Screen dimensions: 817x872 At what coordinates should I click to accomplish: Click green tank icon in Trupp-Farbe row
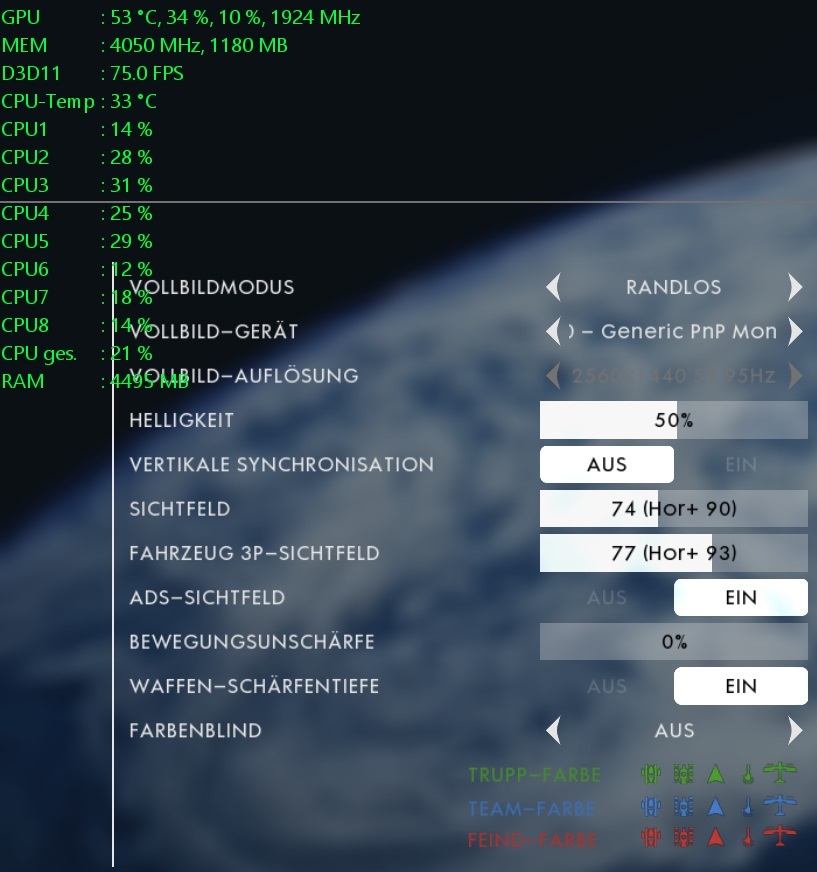coord(651,774)
